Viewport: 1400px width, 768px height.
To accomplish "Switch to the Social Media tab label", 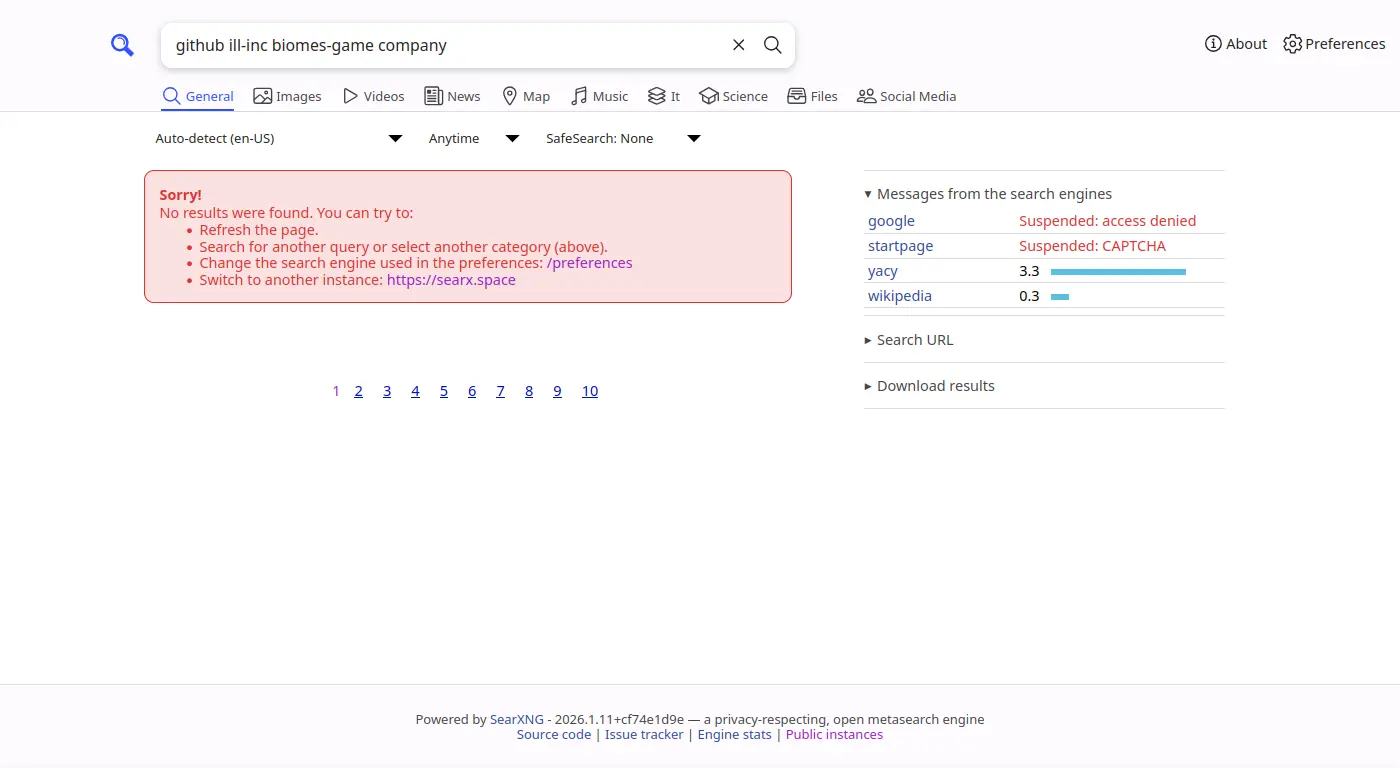I will tap(918, 96).
